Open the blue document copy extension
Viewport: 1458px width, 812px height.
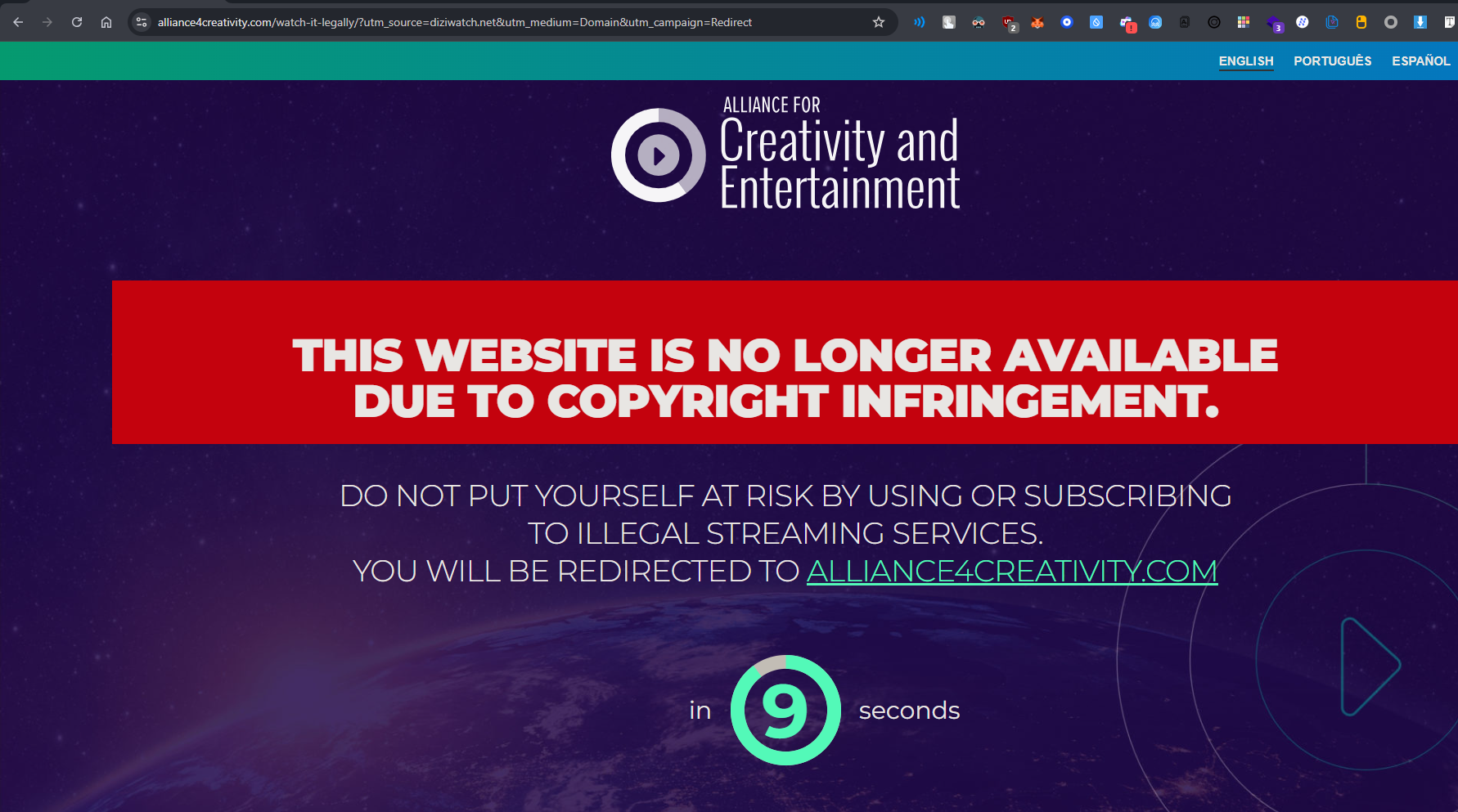pos(1332,22)
